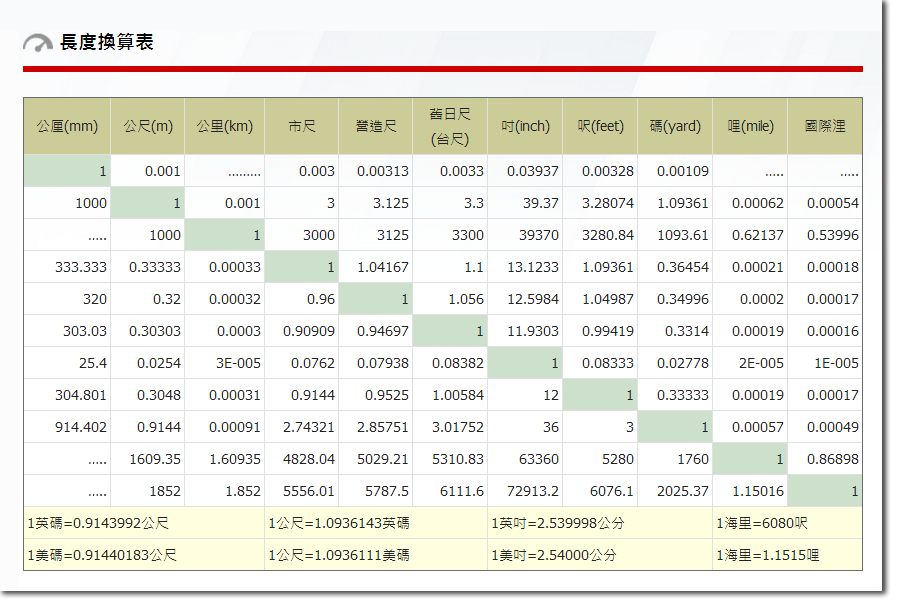Click the 長度換算表 page title
This screenshot has width=900, height=600.
point(107,42)
